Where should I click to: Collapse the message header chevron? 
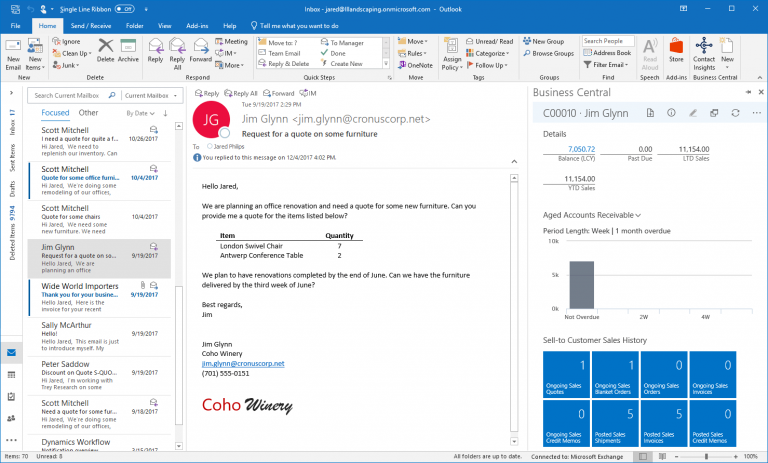click(x=514, y=162)
